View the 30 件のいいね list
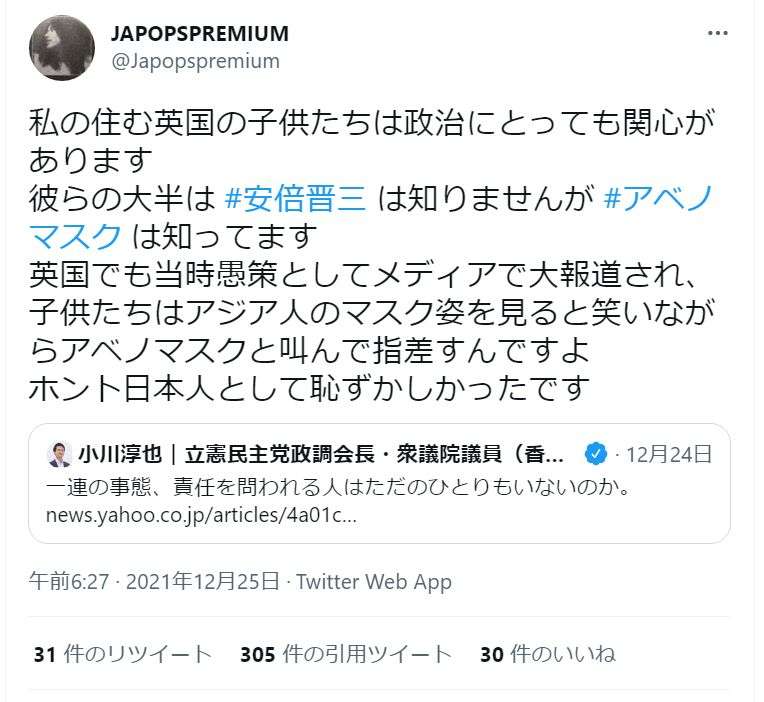The width and height of the screenshot is (764, 702). point(548,654)
